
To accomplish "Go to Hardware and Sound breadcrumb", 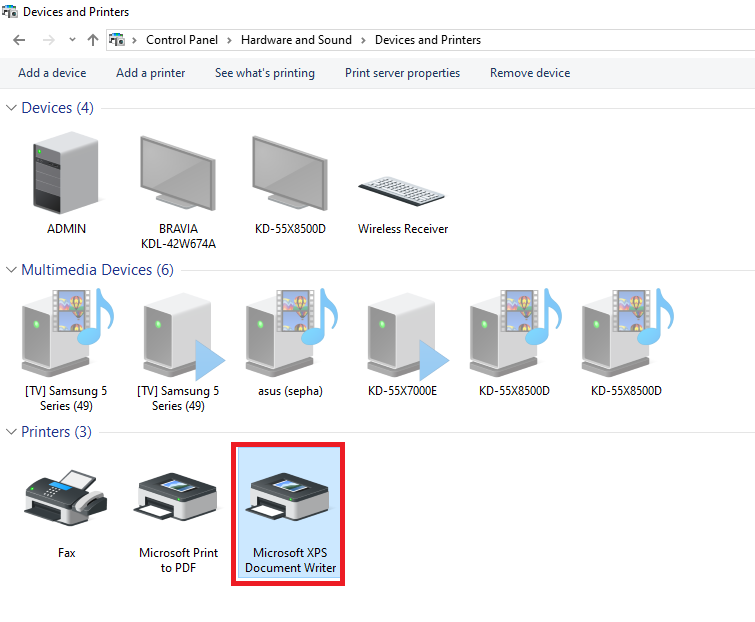I will coord(297,40).
